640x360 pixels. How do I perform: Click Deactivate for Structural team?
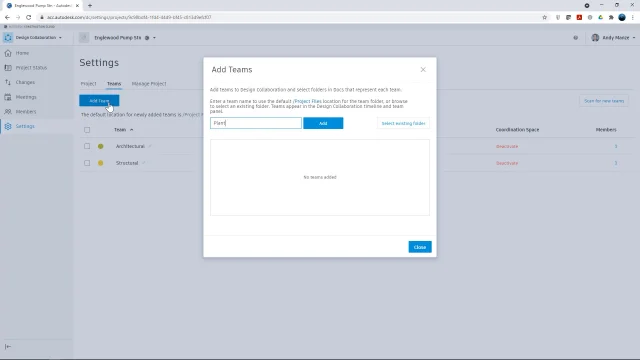507,163
